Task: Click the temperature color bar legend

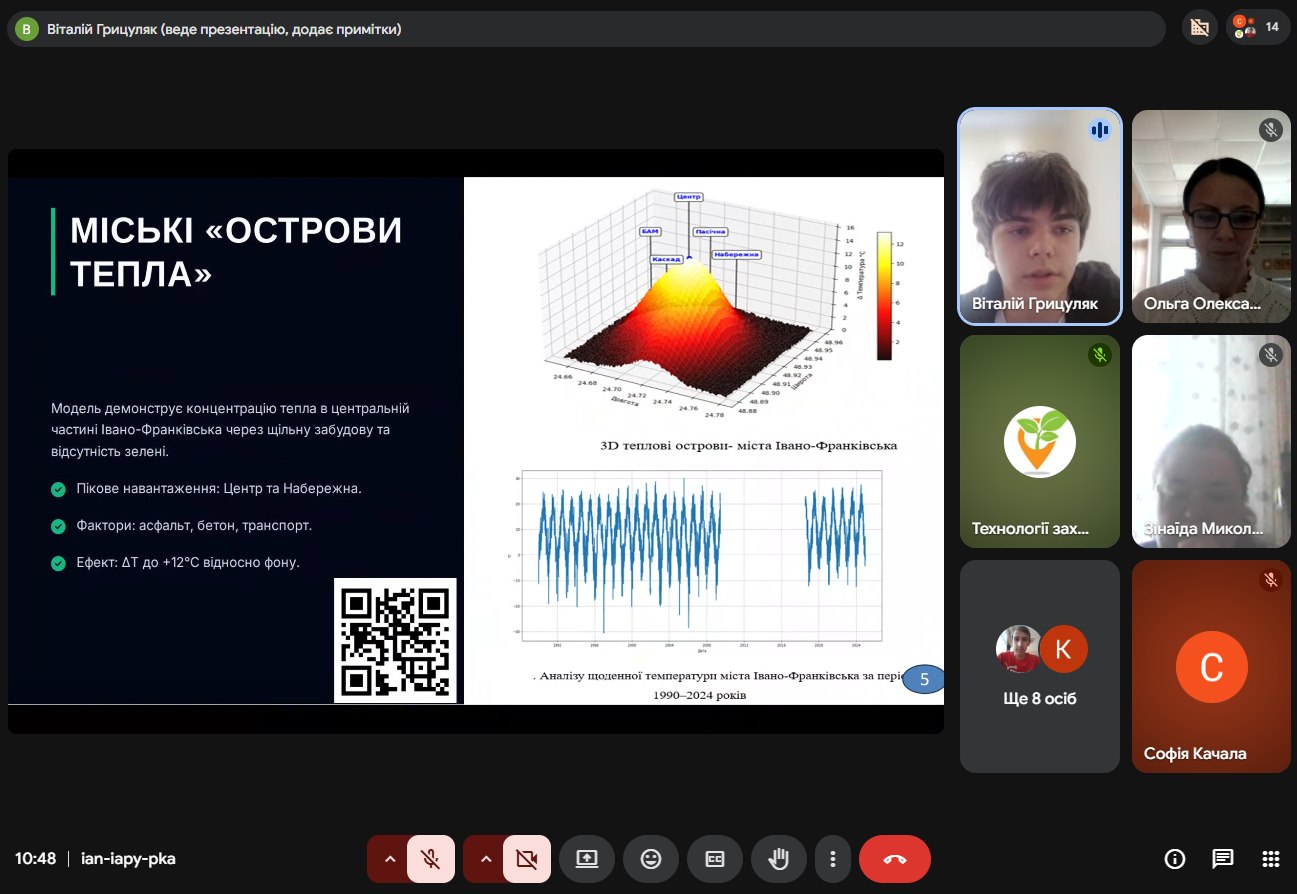Action: click(884, 295)
